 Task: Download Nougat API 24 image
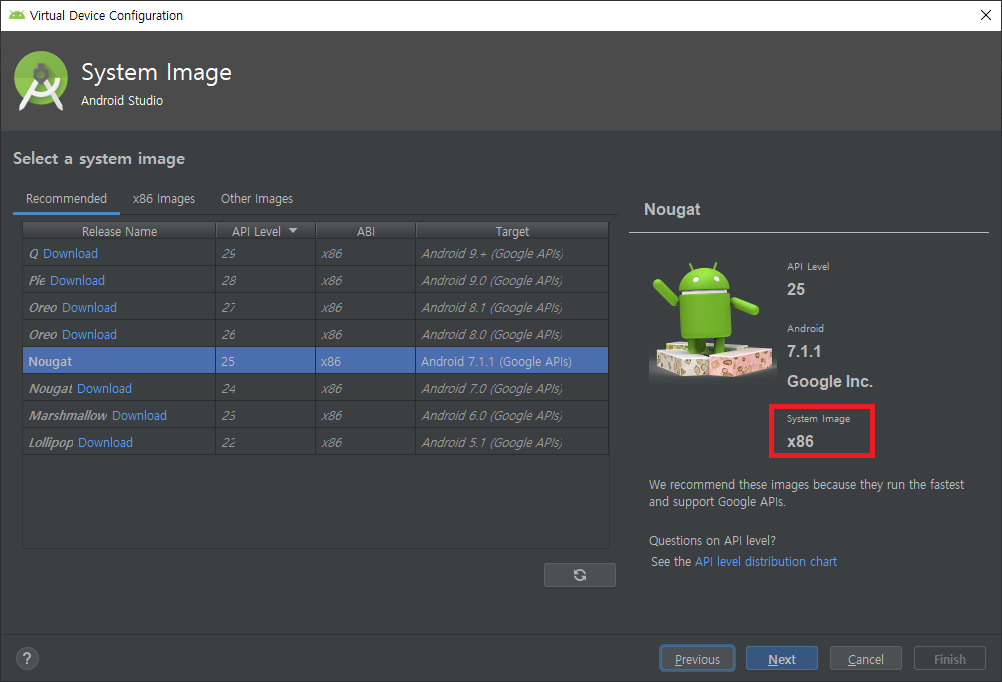(104, 389)
